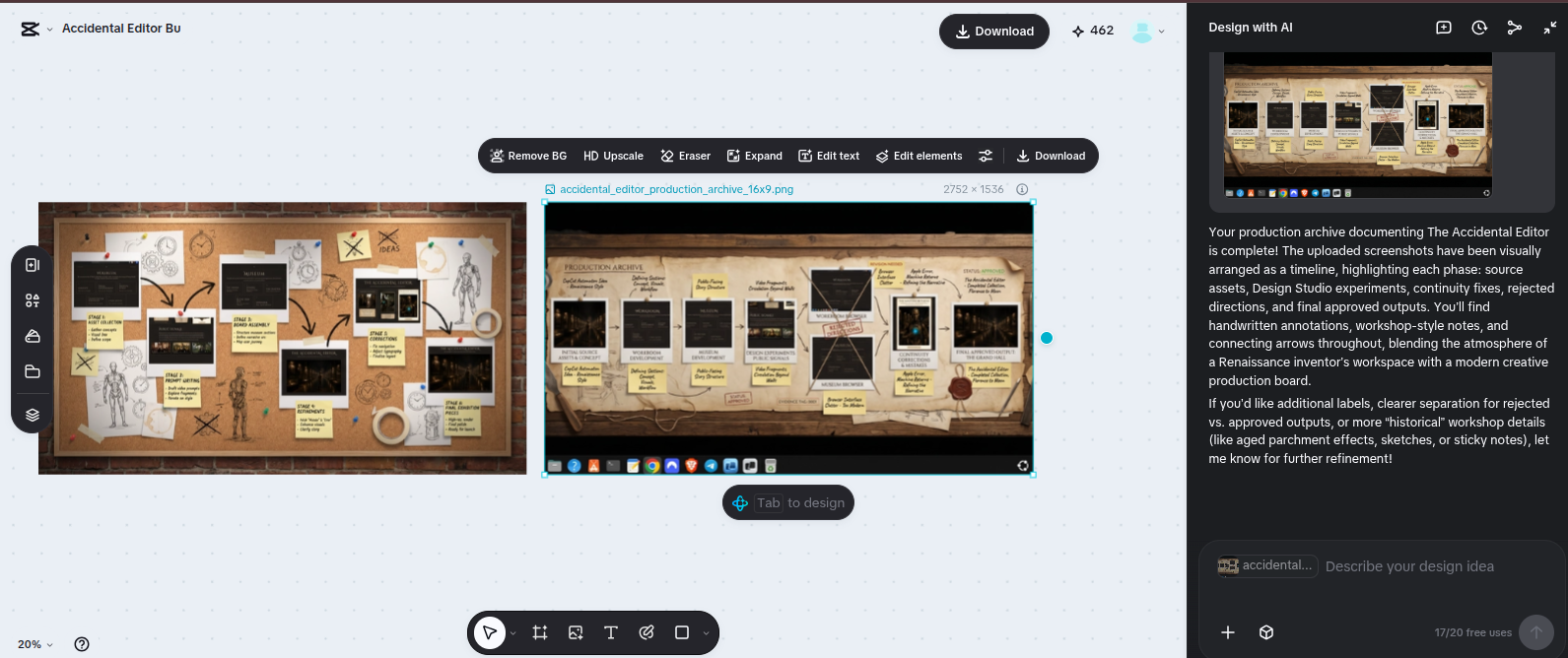
Task: Expand the account dropdown chevron
Action: (x=1162, y=32)
